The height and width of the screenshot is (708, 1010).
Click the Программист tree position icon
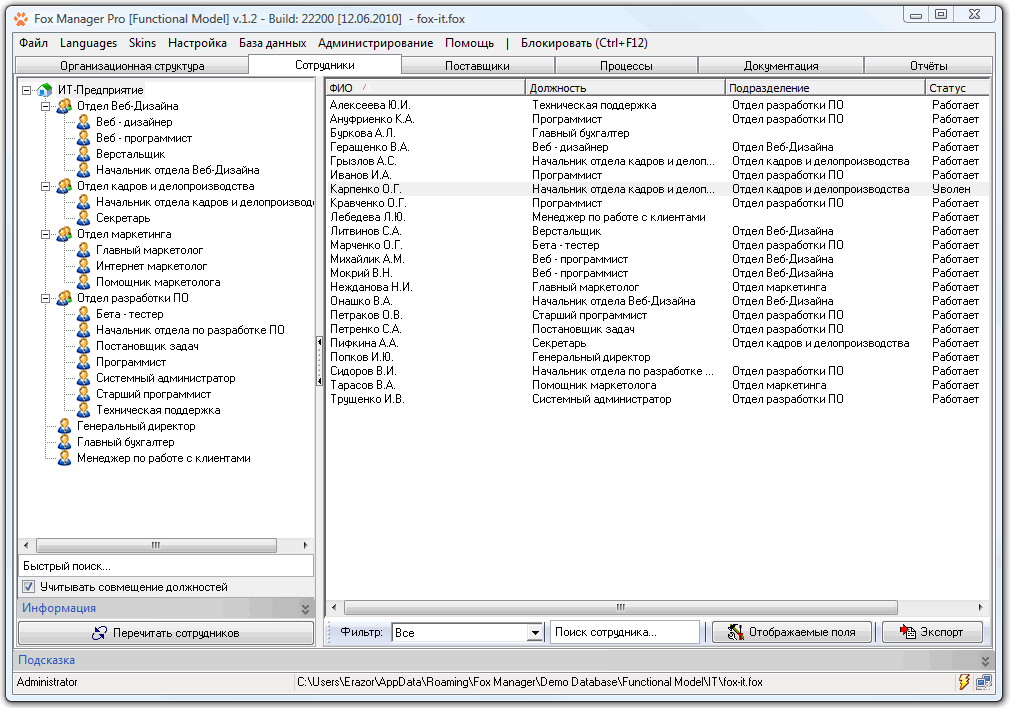(83, 362)
